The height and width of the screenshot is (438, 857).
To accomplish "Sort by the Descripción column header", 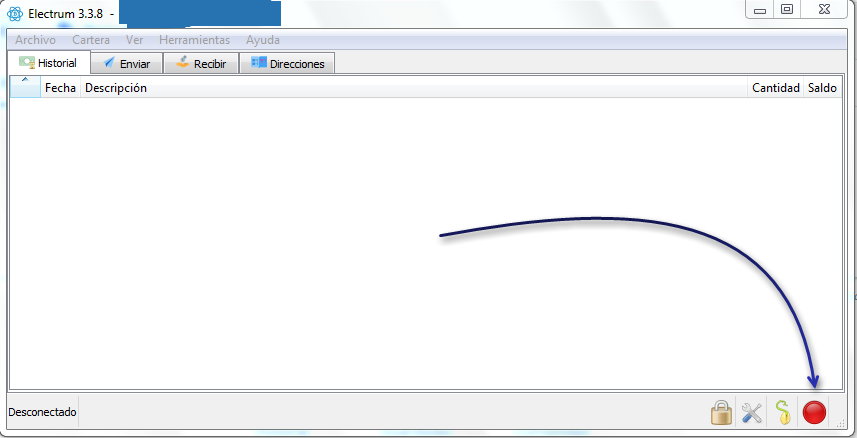I will coord(414,87).
